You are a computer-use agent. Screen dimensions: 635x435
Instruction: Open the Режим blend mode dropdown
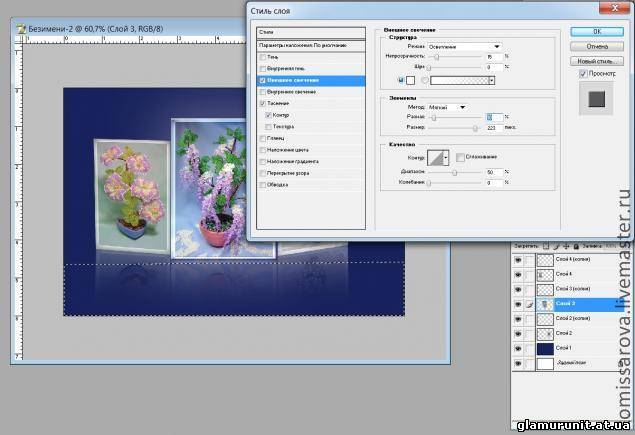(465, 47)
